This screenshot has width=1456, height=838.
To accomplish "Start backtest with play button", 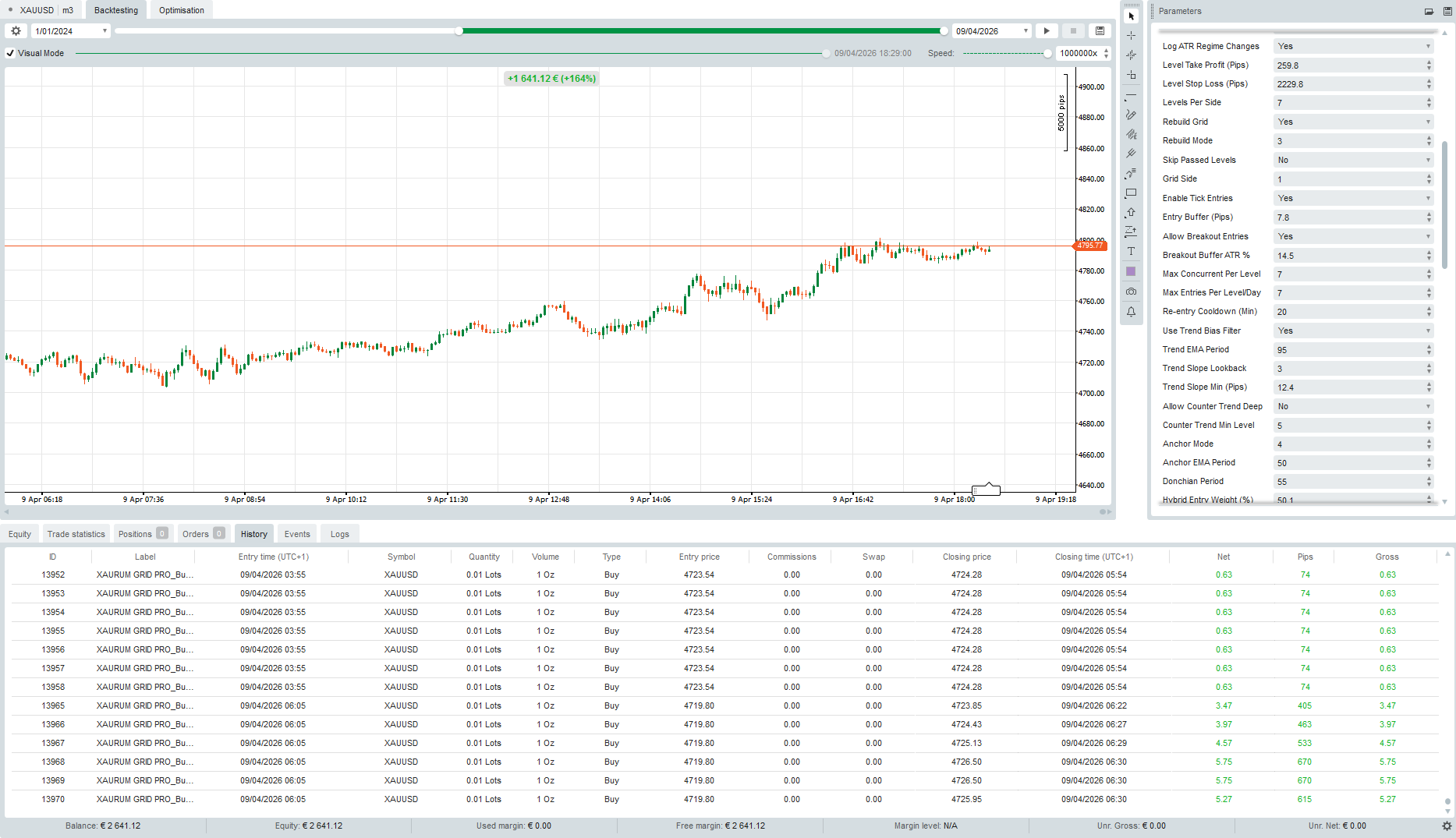I will (1046, 30).
